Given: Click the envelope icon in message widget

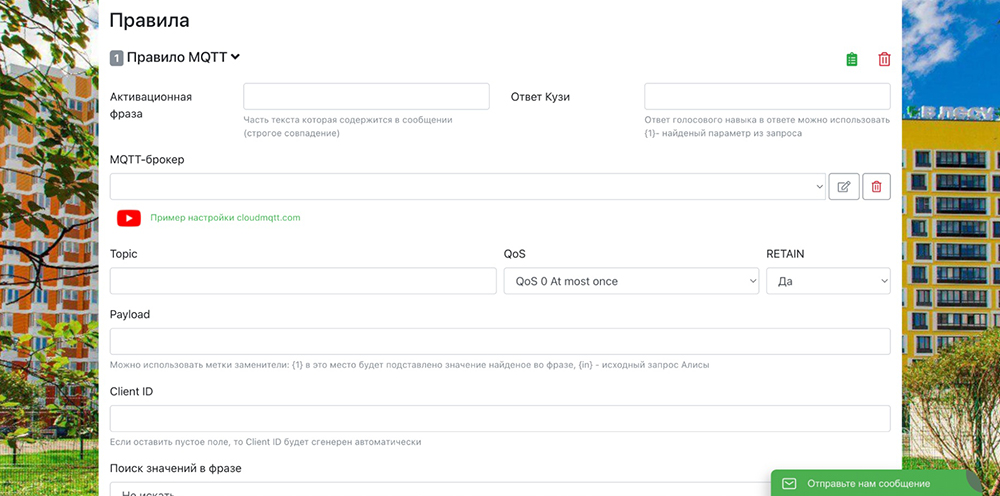Looking at the screenshot, I should tap(789, 484).
